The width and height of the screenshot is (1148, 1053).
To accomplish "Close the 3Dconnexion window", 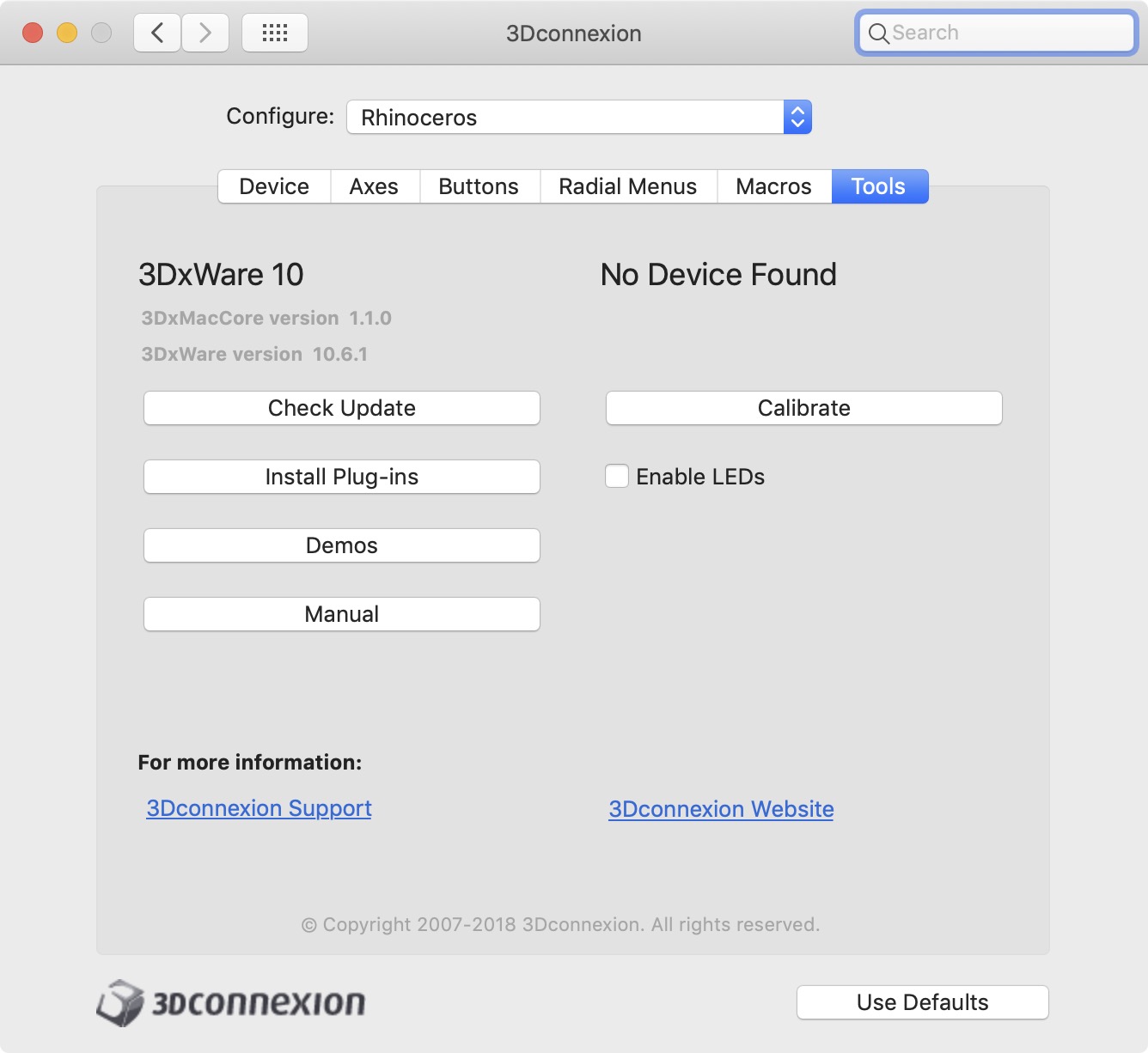I will tap(33, 33).
